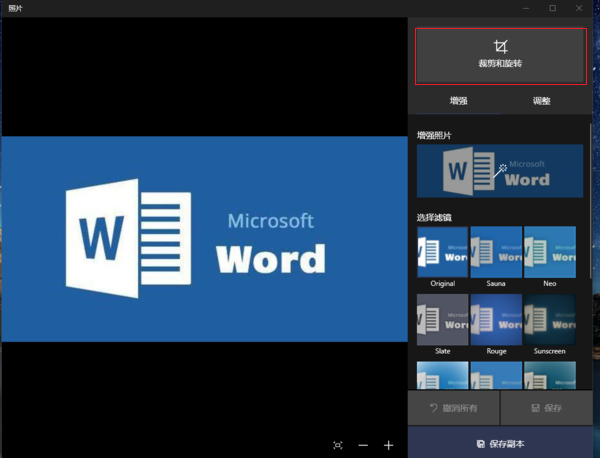Switch to the 增强 tab

458,101
